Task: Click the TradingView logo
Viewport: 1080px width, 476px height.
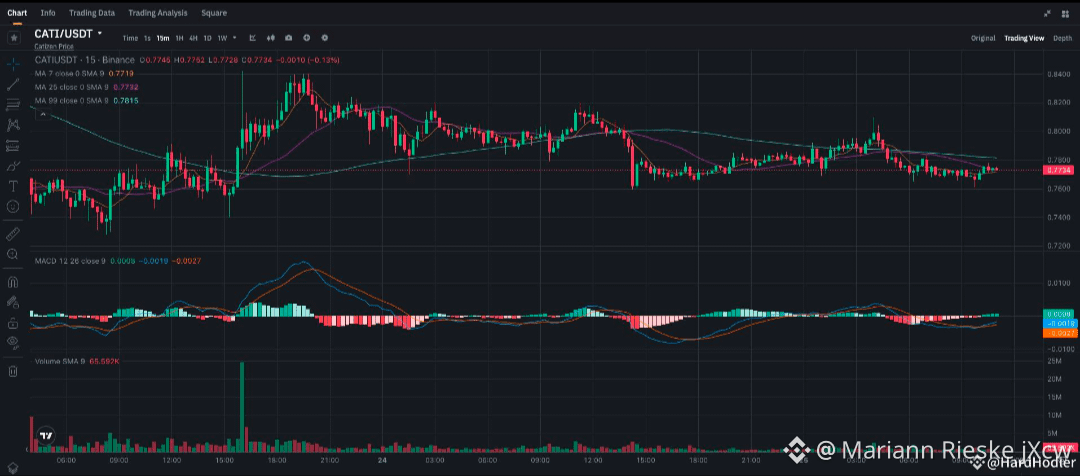Action: point(47,435)
